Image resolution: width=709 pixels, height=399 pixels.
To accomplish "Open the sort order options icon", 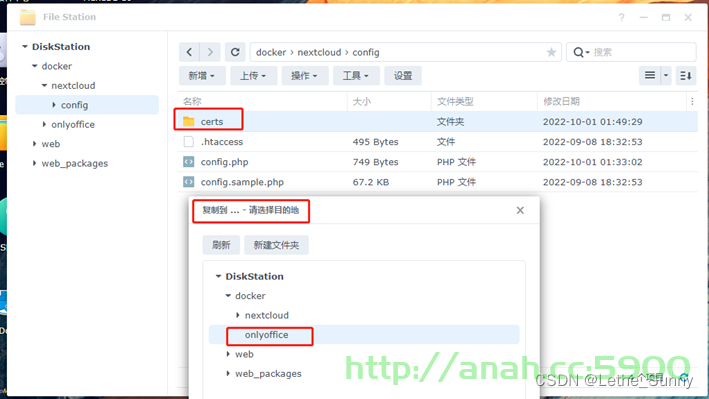I will click(x=686, y=76).
